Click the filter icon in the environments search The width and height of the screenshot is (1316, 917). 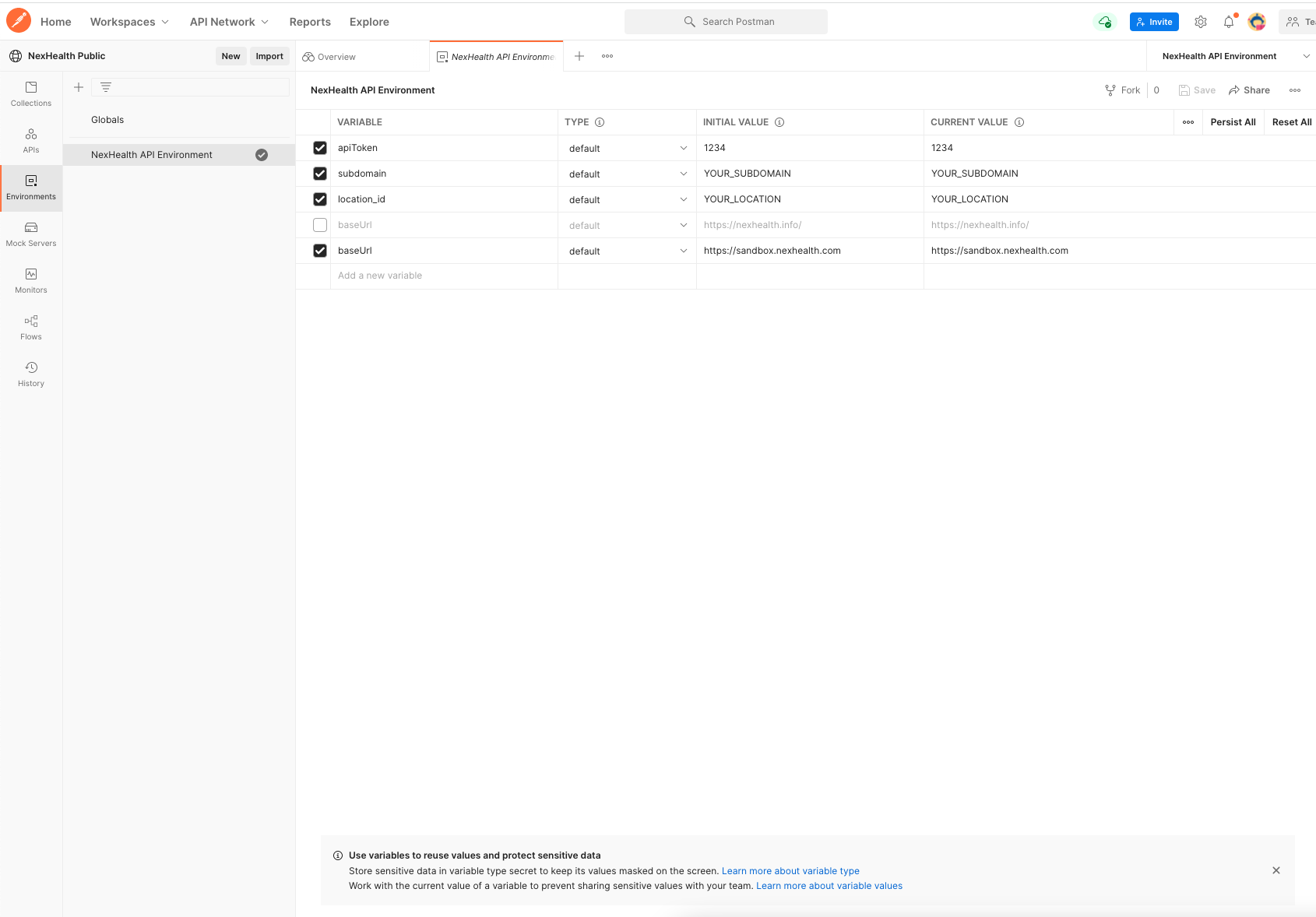106,87
